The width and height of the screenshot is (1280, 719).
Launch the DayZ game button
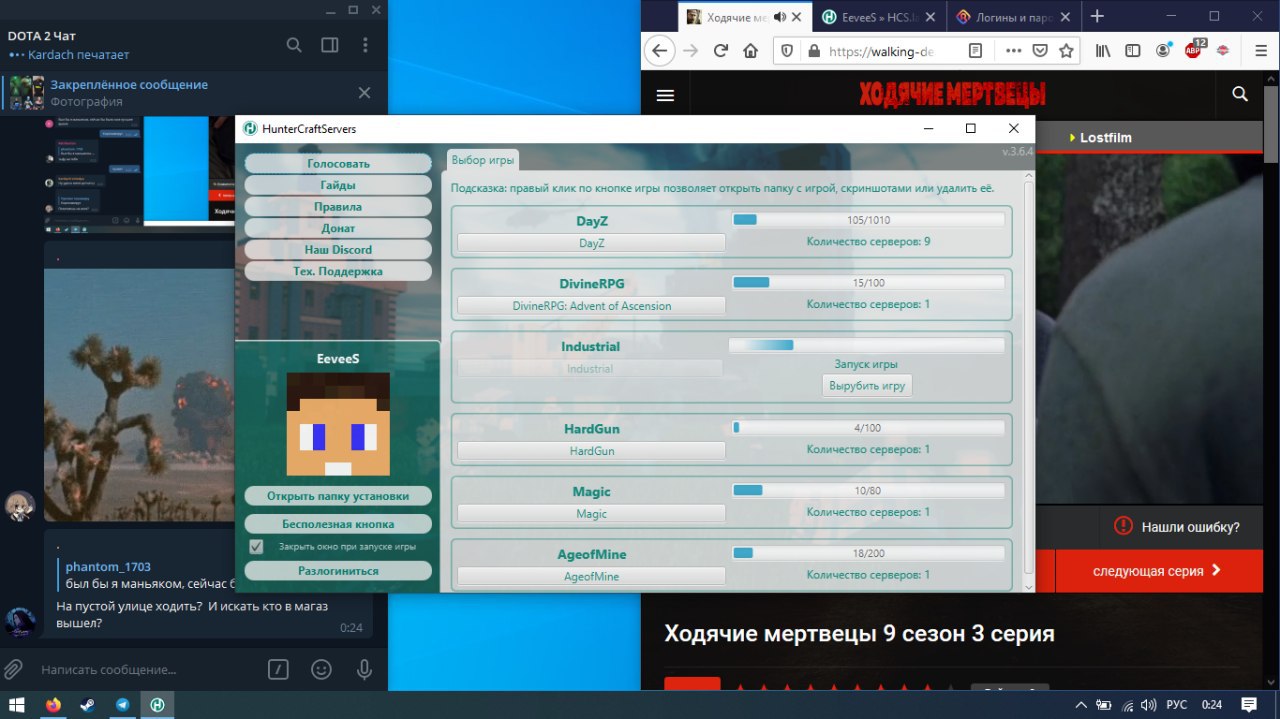point(591,243)
